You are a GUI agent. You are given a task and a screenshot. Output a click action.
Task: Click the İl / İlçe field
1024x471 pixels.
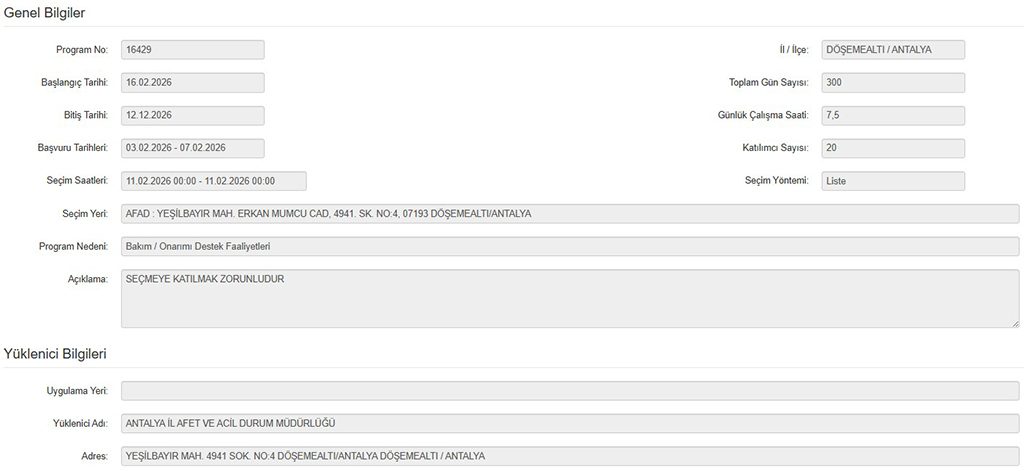[x=892, y=50]
